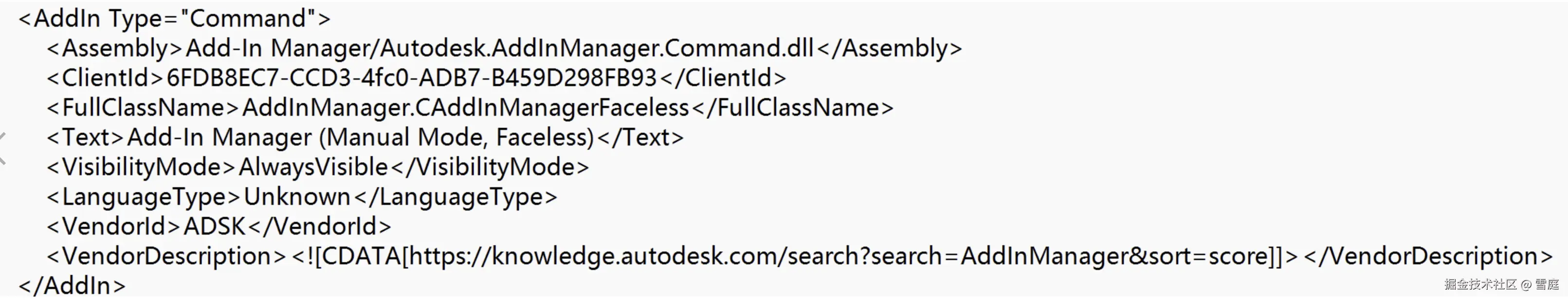Click the "Add-In Manager (Manual Mode, Faceless)" text
Viewport: 1568px width, 300px height.
pos(360,138)
